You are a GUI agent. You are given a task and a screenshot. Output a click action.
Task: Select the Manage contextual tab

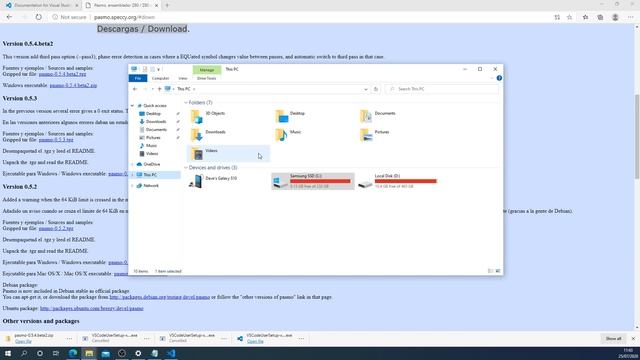point(207,70)
